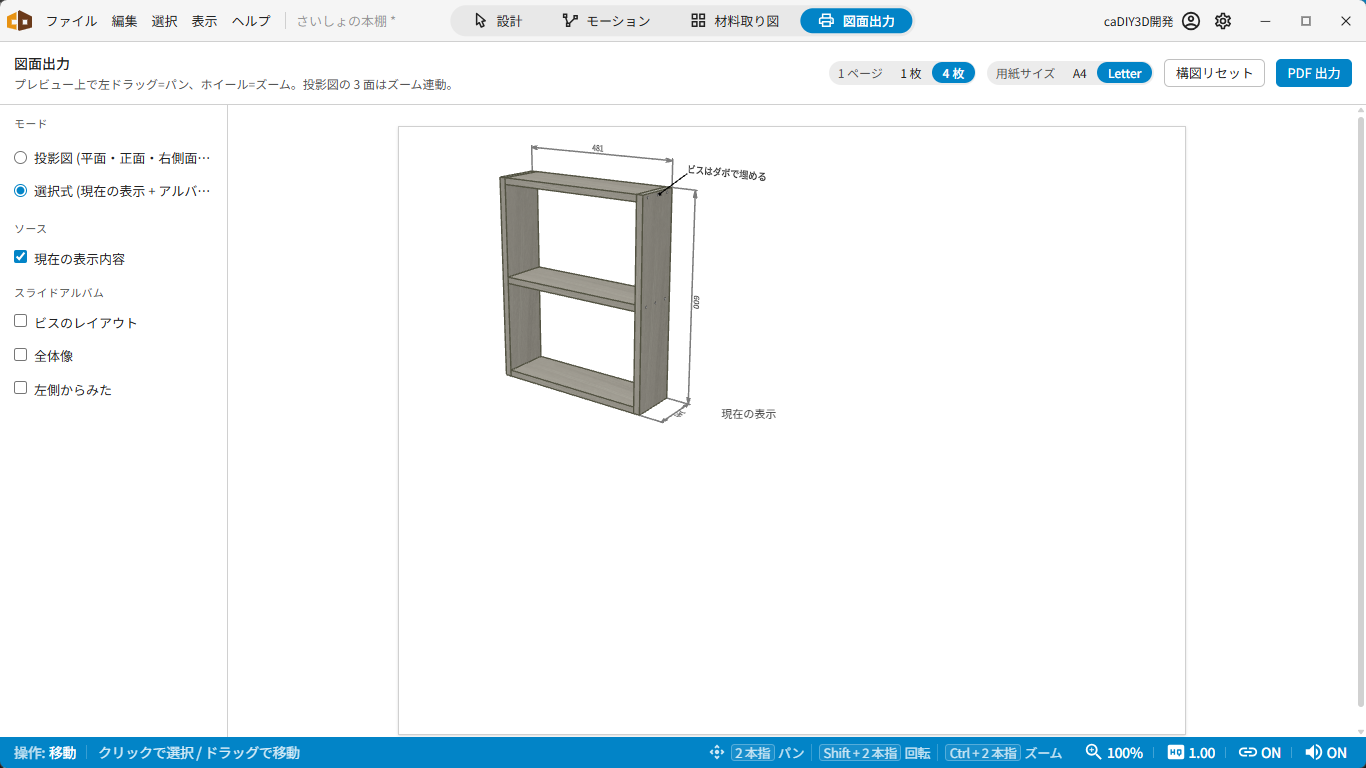This screenshot has height=768, width=1366.
Task: Click the caDIY3D app logo icon
Action: click(20, 20)
